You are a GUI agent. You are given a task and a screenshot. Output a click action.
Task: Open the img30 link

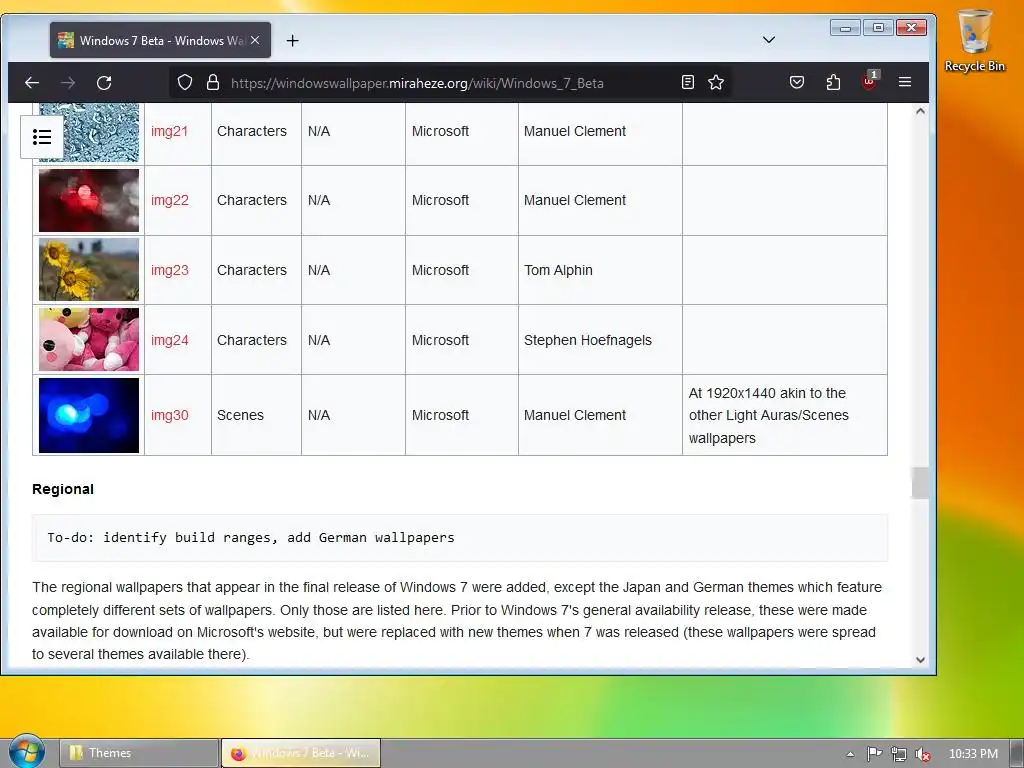[170, 415]
